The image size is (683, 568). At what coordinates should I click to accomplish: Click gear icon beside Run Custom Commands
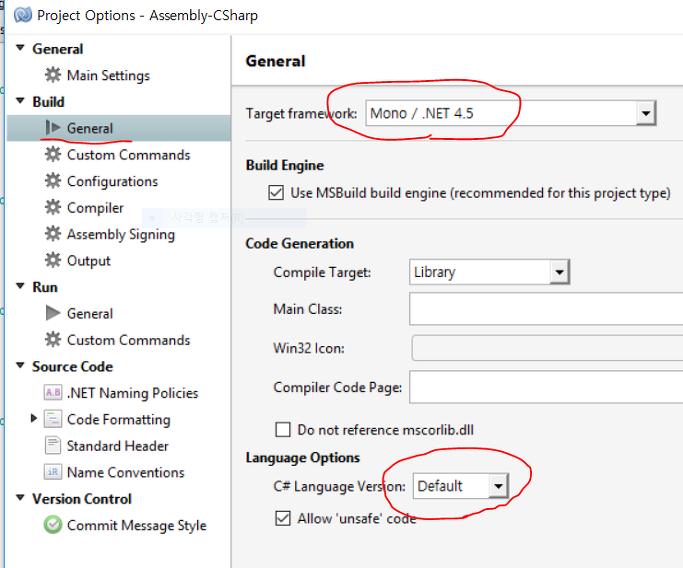(53, 340)
